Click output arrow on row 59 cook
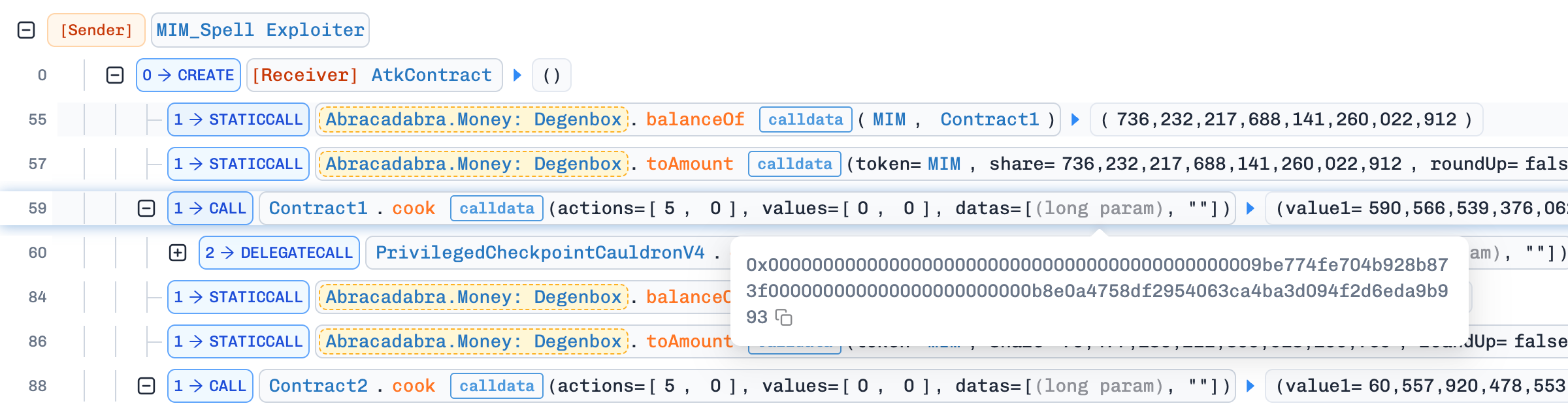1568x410 pixels. coord(1250,208)
